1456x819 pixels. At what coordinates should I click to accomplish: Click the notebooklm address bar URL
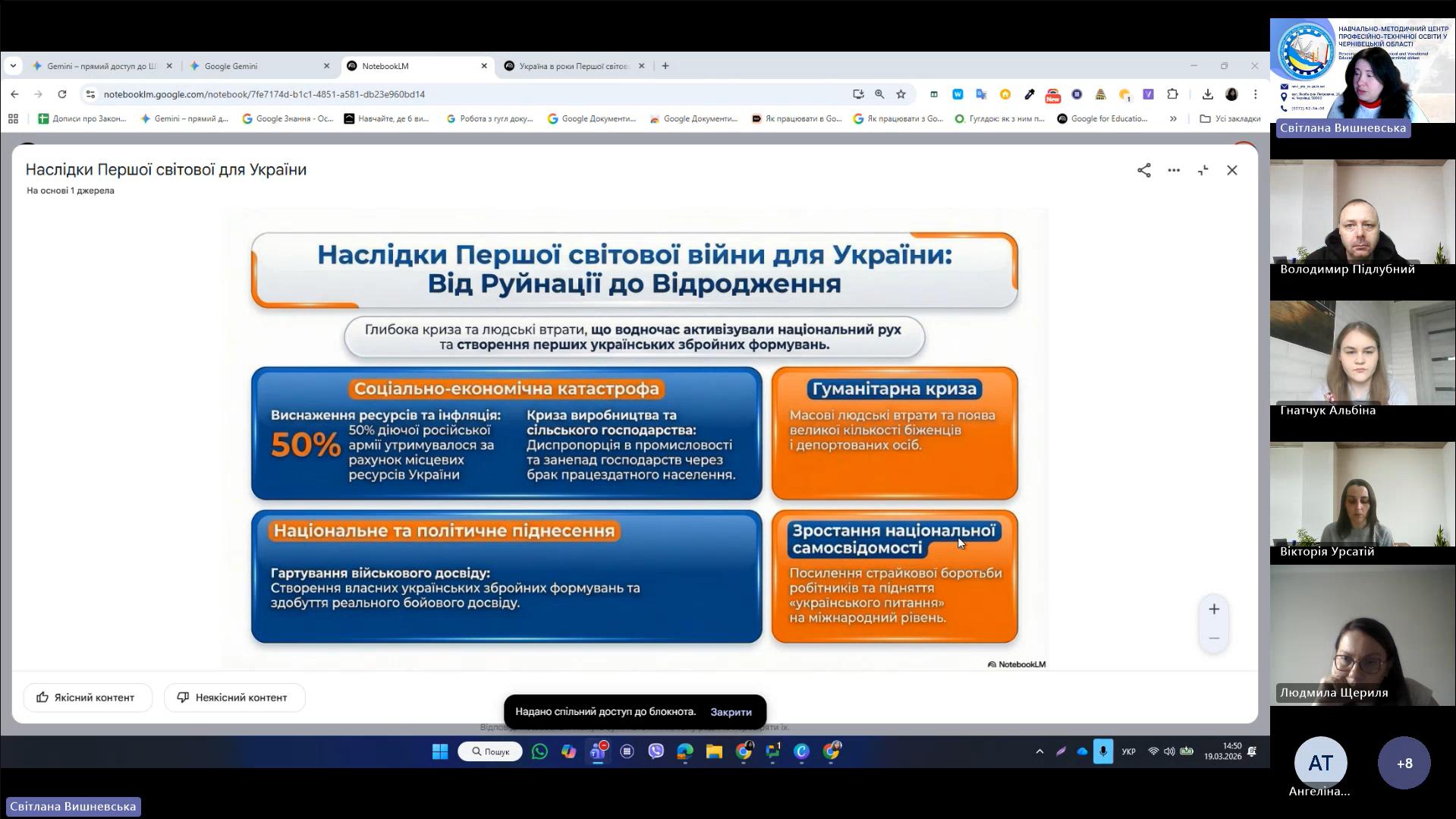264,94
